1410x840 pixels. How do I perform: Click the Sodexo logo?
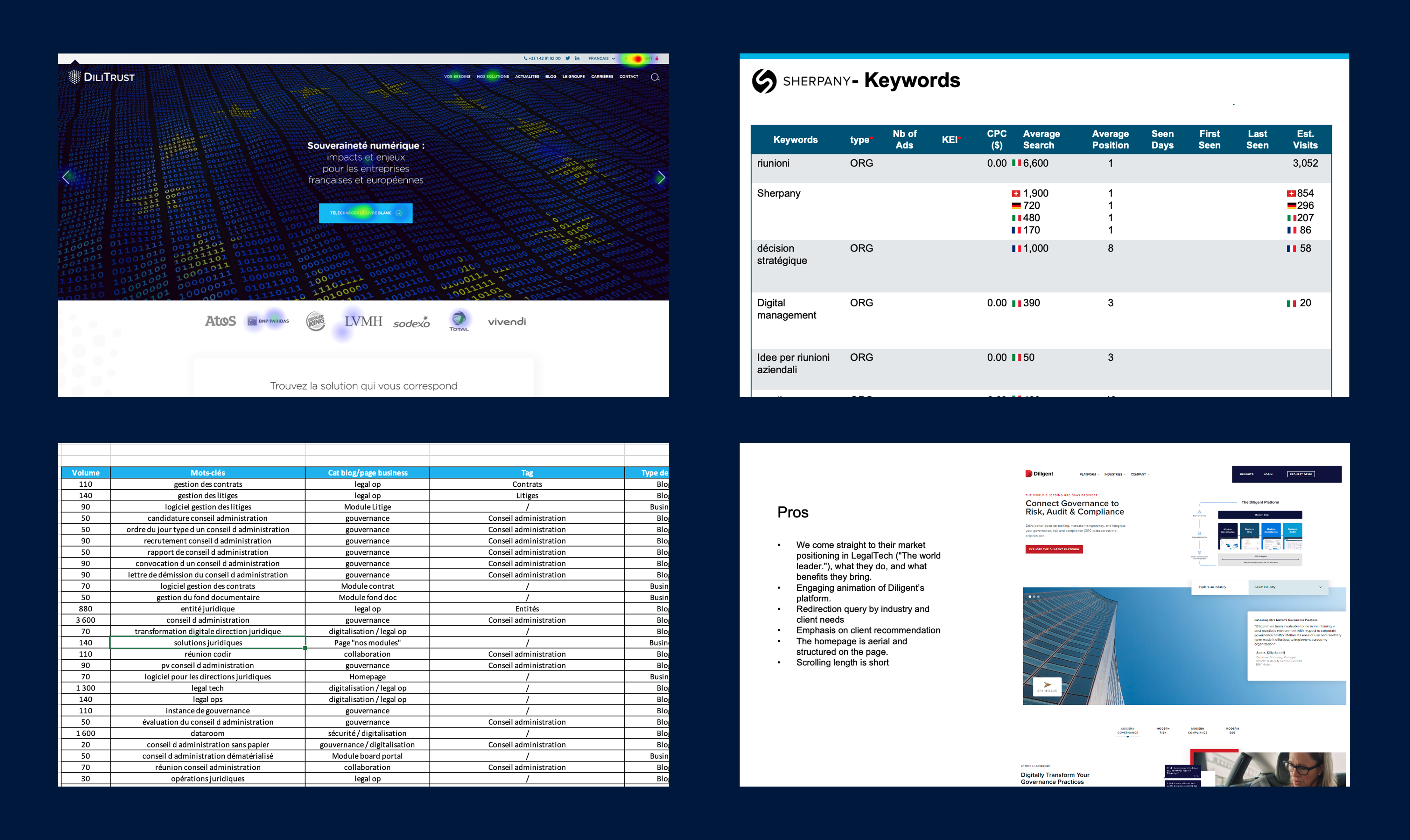click(412, 322)
